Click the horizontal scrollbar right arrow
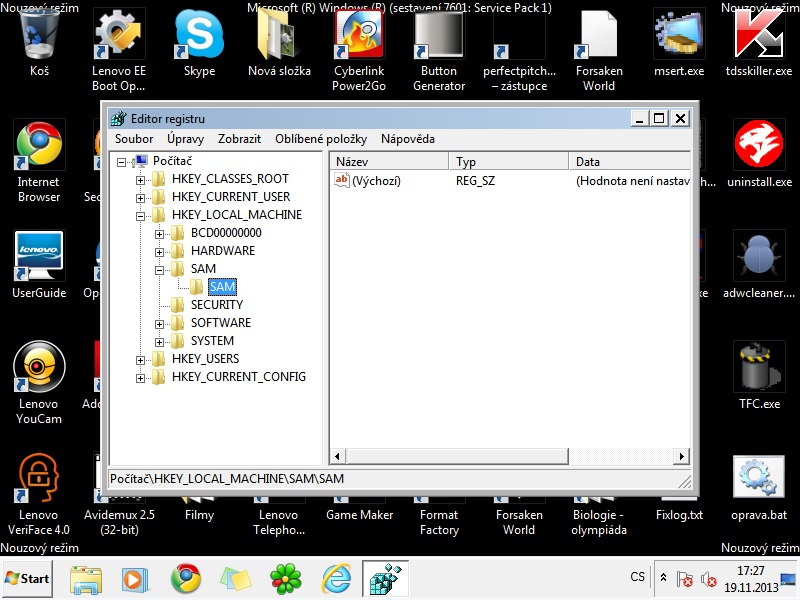Screen dimensions: 800x600 (682, 456)
